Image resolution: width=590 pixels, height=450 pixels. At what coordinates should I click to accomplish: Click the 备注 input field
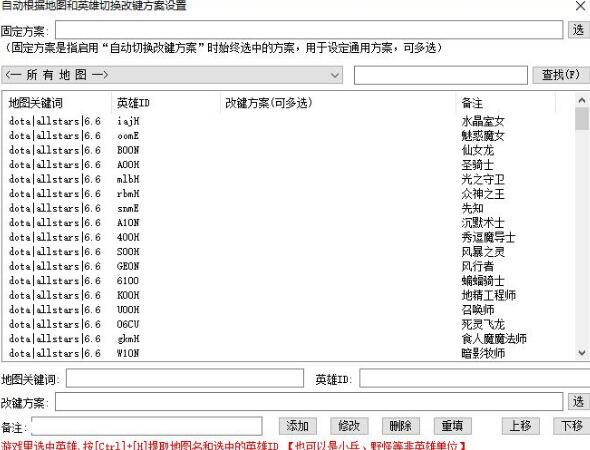(x=147, y=426)
